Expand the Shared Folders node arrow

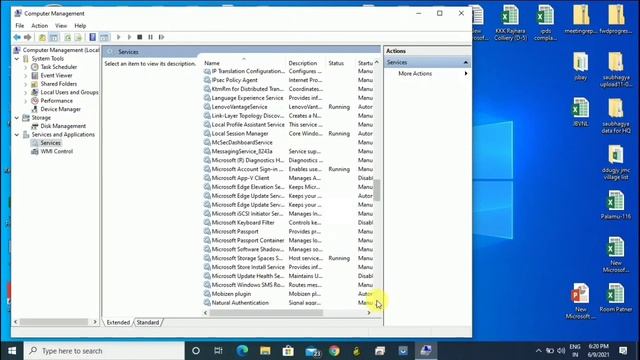[x=25, y=84]
